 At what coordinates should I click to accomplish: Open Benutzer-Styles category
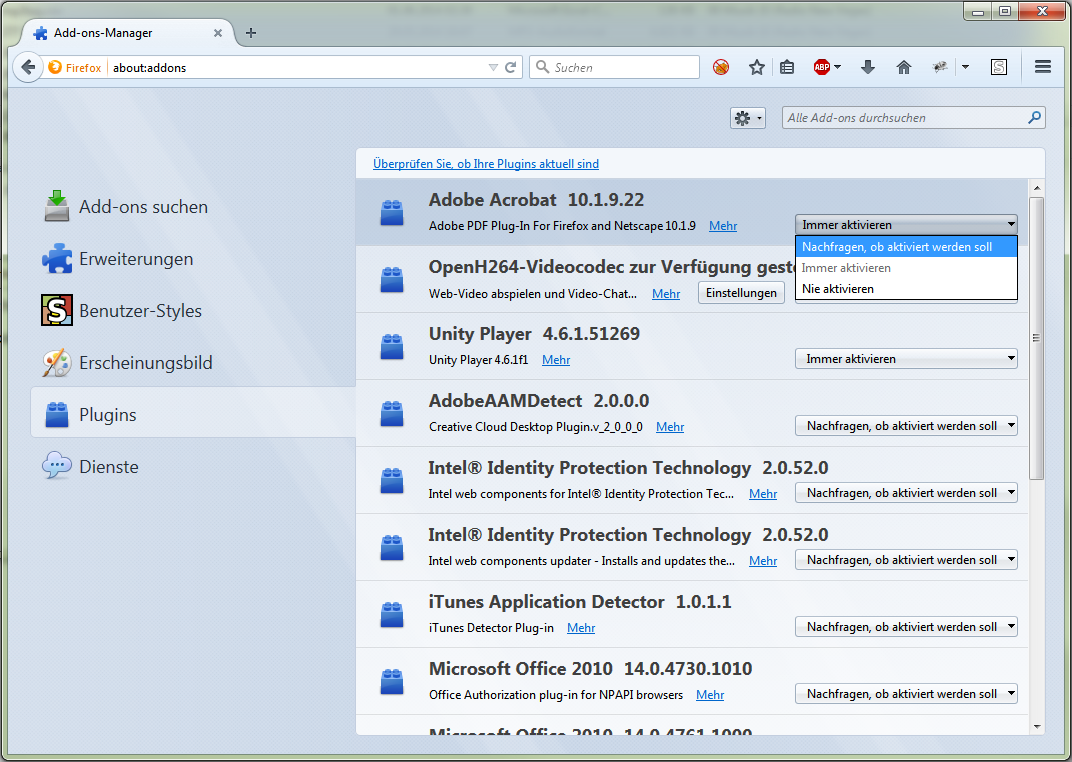click(193, 310)
